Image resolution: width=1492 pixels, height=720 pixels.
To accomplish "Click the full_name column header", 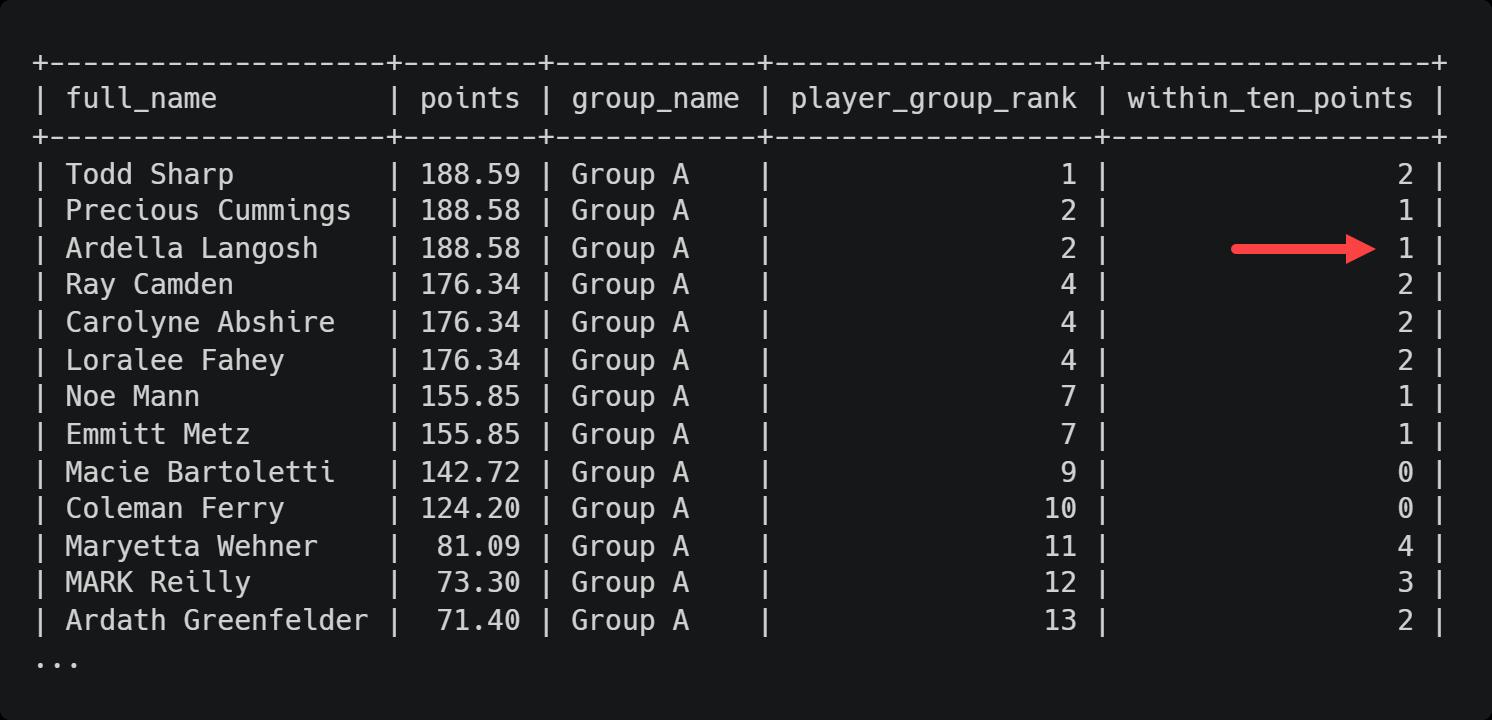I will [x=141, y=99].
